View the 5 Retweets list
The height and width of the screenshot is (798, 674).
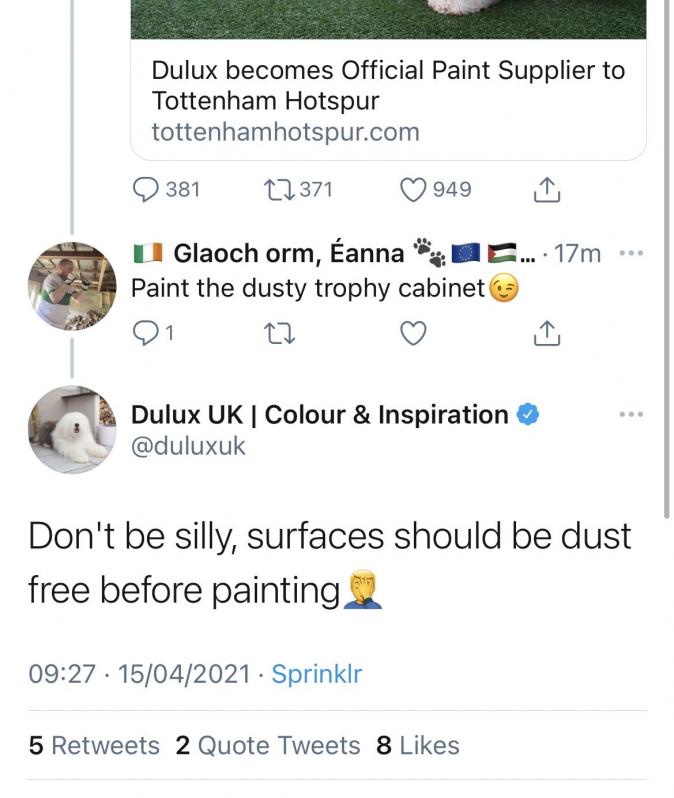pos(94,746)
